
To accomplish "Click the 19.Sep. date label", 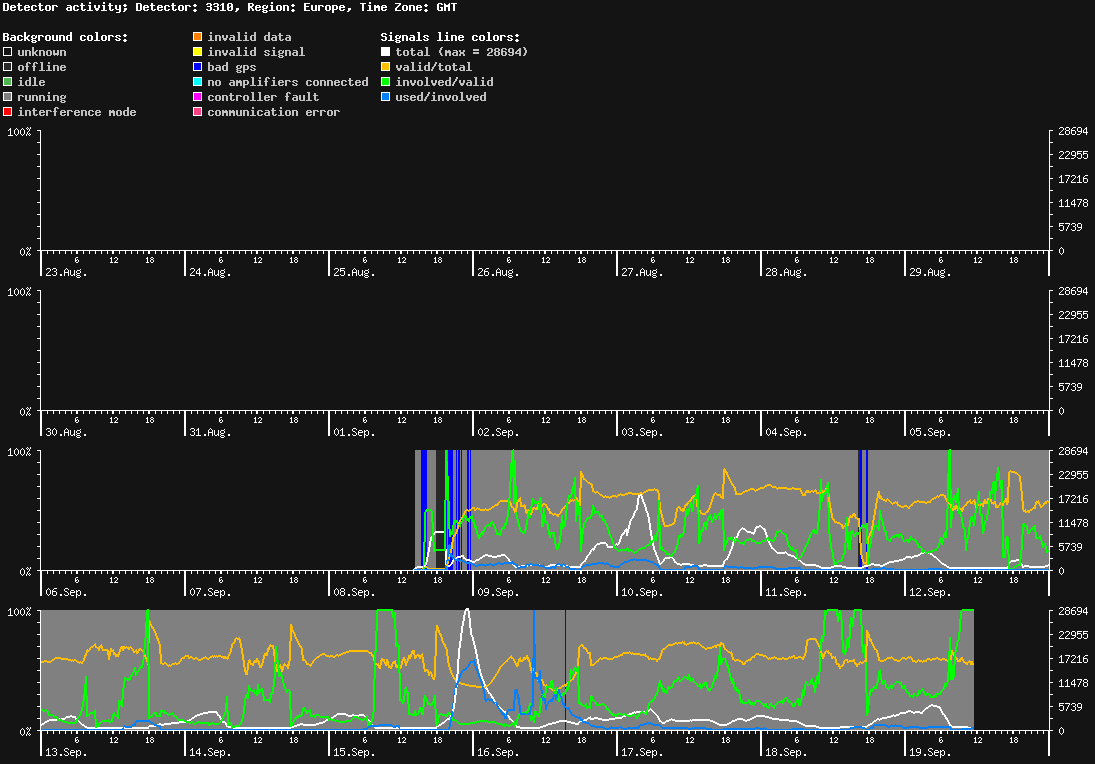I will 930,752.
